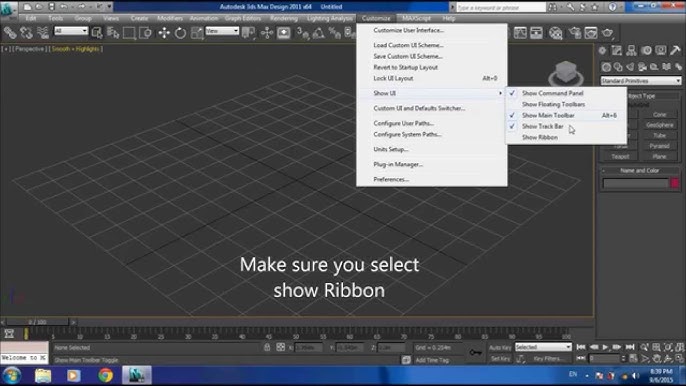
Task: Open the Standard Primitives dropdown
Action: click(x=640, y=81)
